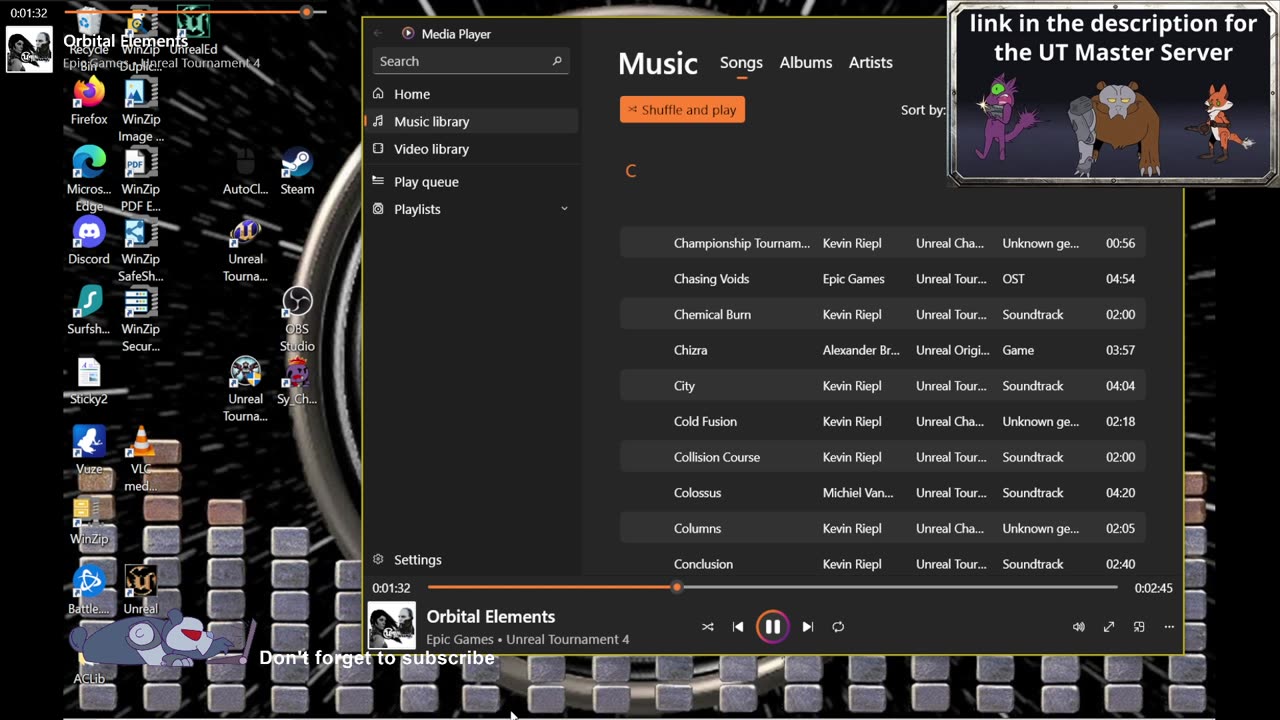This screenshot has height=720, width=1280.
Task: Open the Steam desktop shortcut
Action: 297,170
